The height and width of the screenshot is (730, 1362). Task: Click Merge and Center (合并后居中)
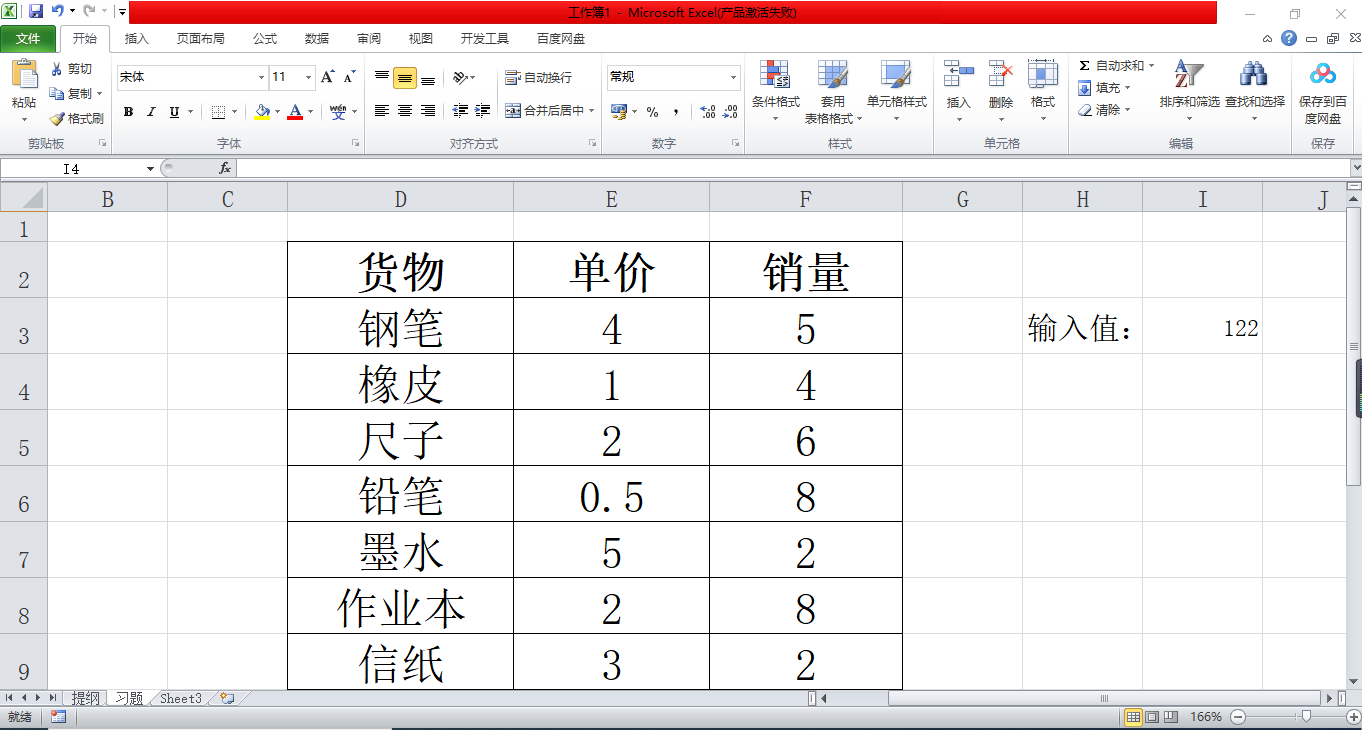[x=544, y=111]
